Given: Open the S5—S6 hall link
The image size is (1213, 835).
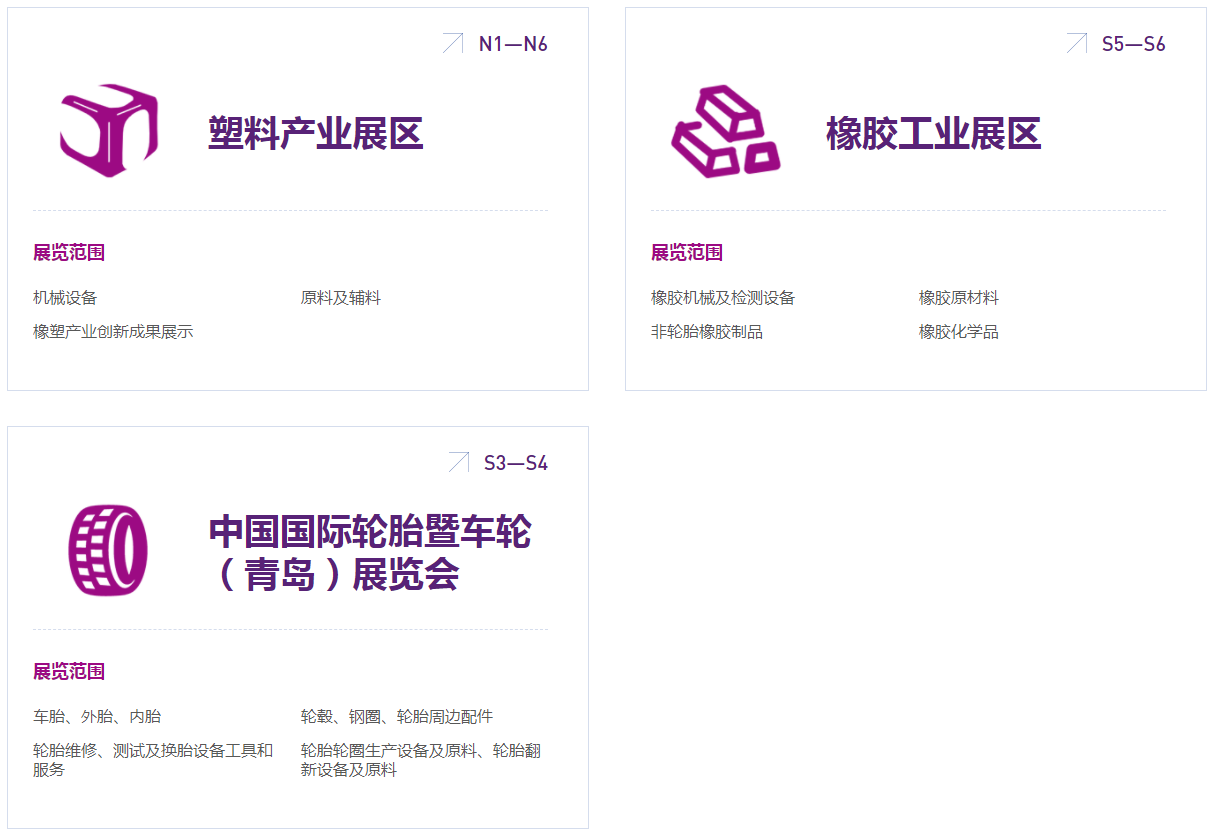Looking at the screenshot, I should pos(1133,44).
